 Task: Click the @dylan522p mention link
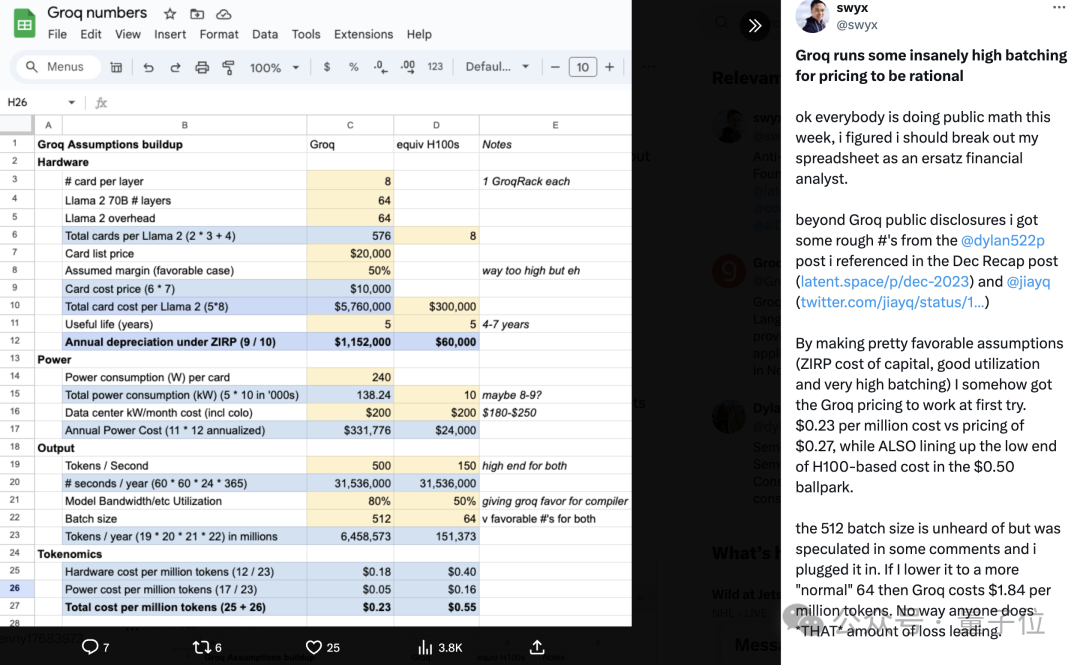[x=1003, y=240]
